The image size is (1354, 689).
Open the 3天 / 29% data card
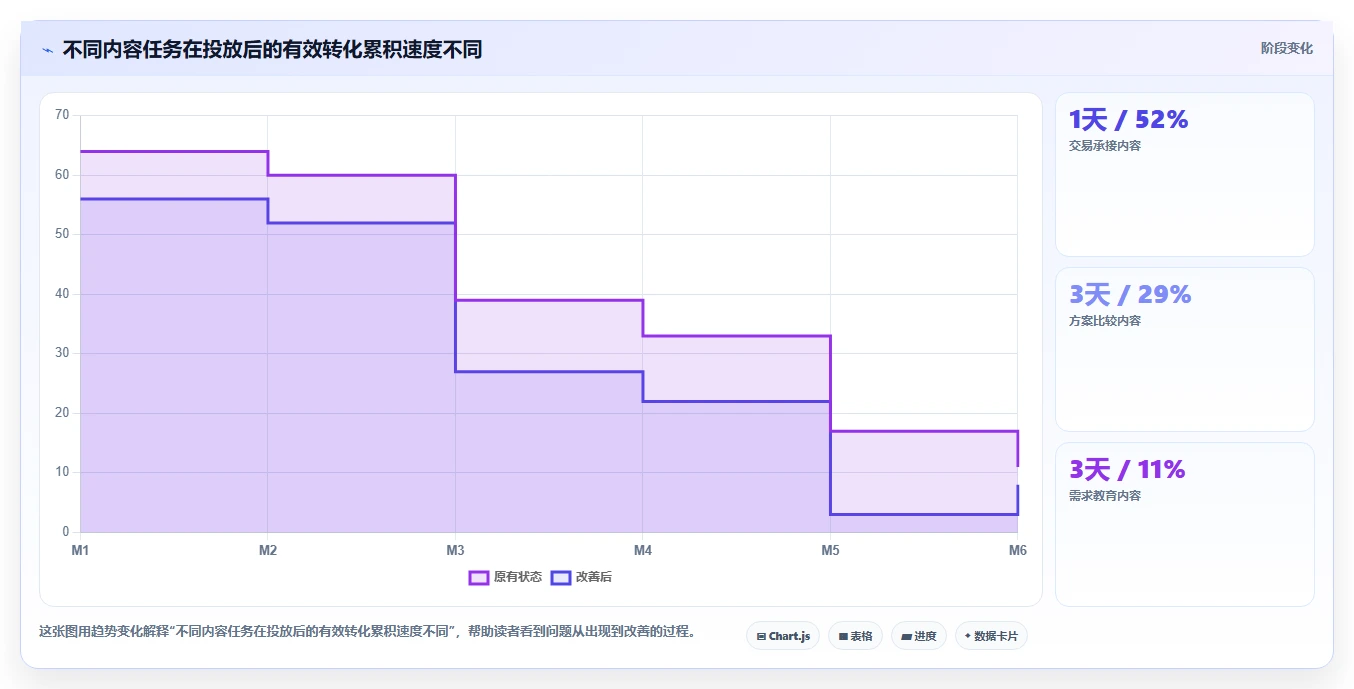coord(1184,350)
